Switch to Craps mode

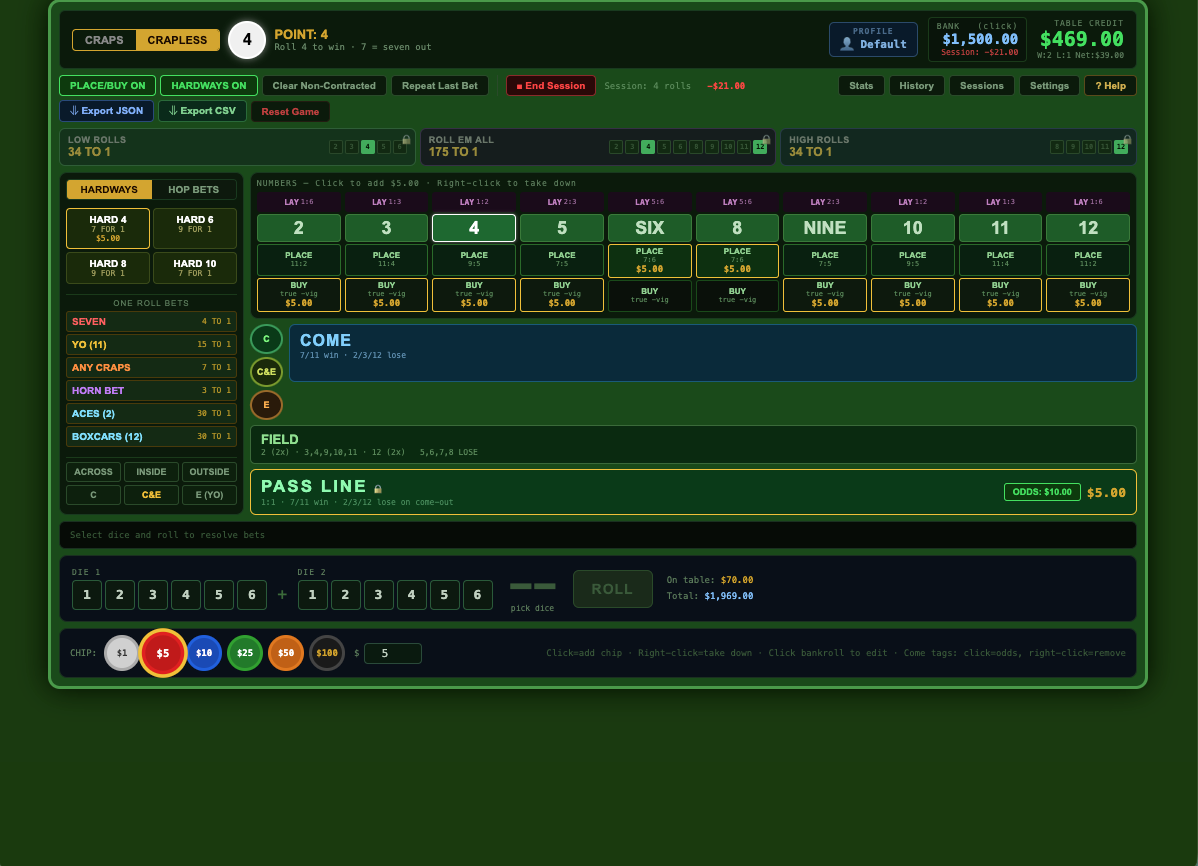[104, 40]
